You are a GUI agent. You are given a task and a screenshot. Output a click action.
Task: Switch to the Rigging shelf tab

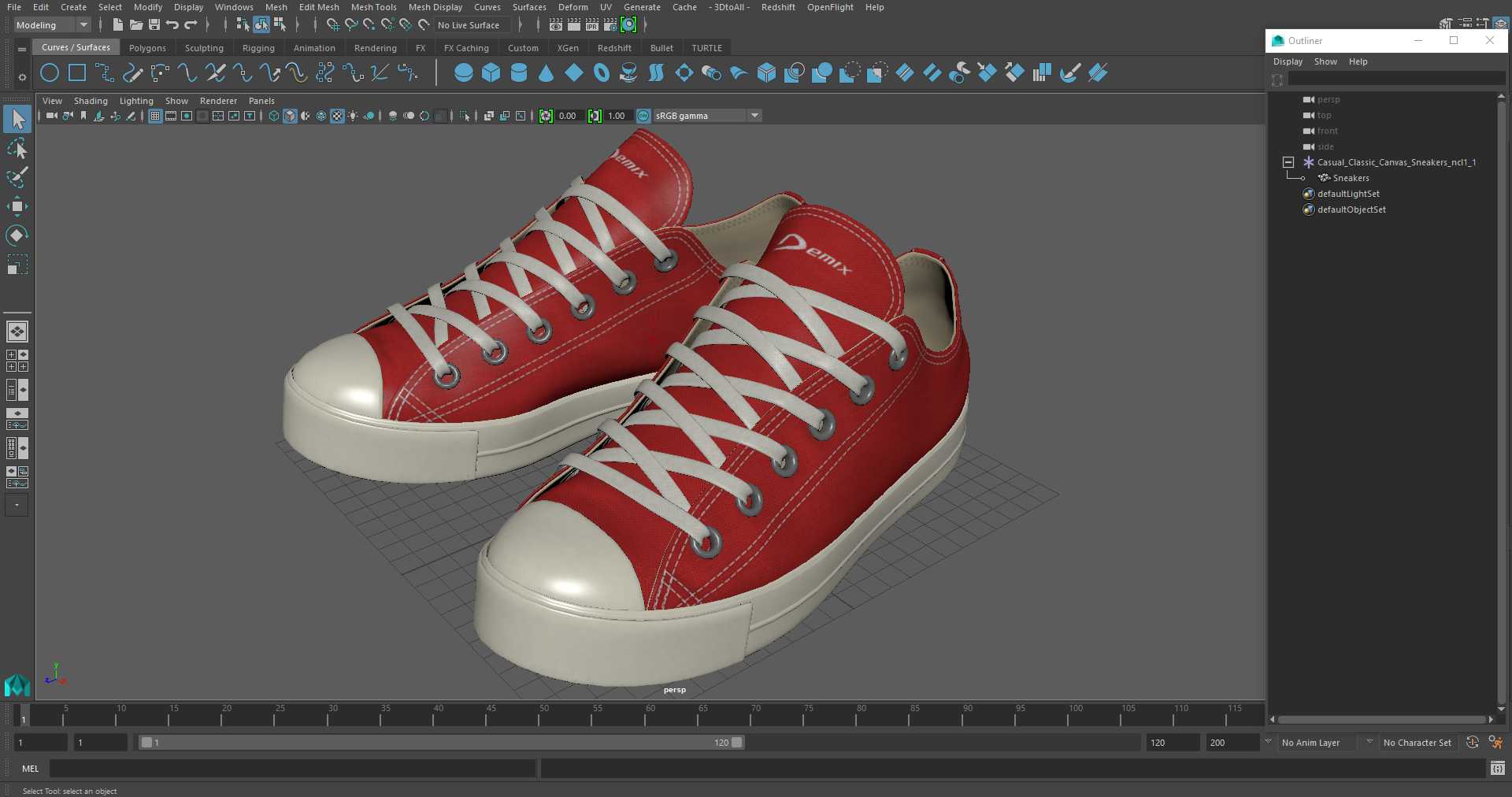click(258, 48)
